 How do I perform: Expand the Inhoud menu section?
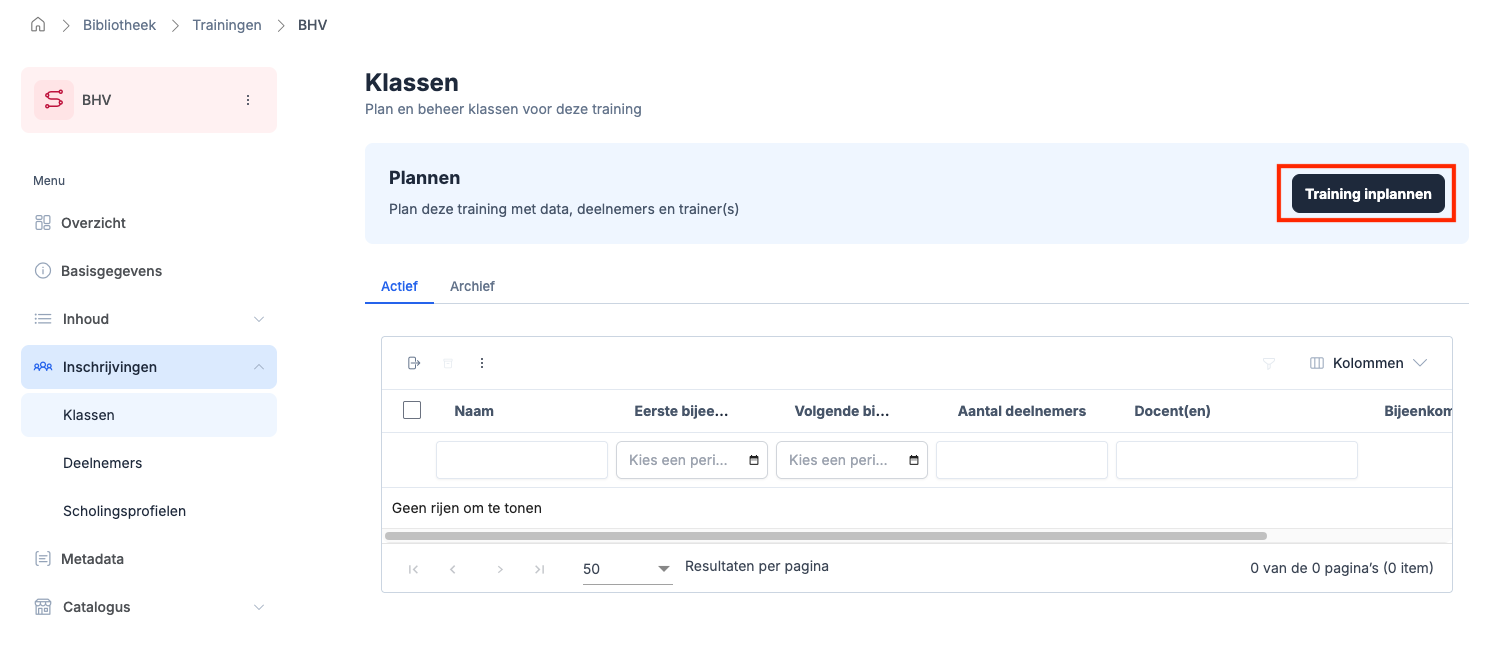point(258,319)
